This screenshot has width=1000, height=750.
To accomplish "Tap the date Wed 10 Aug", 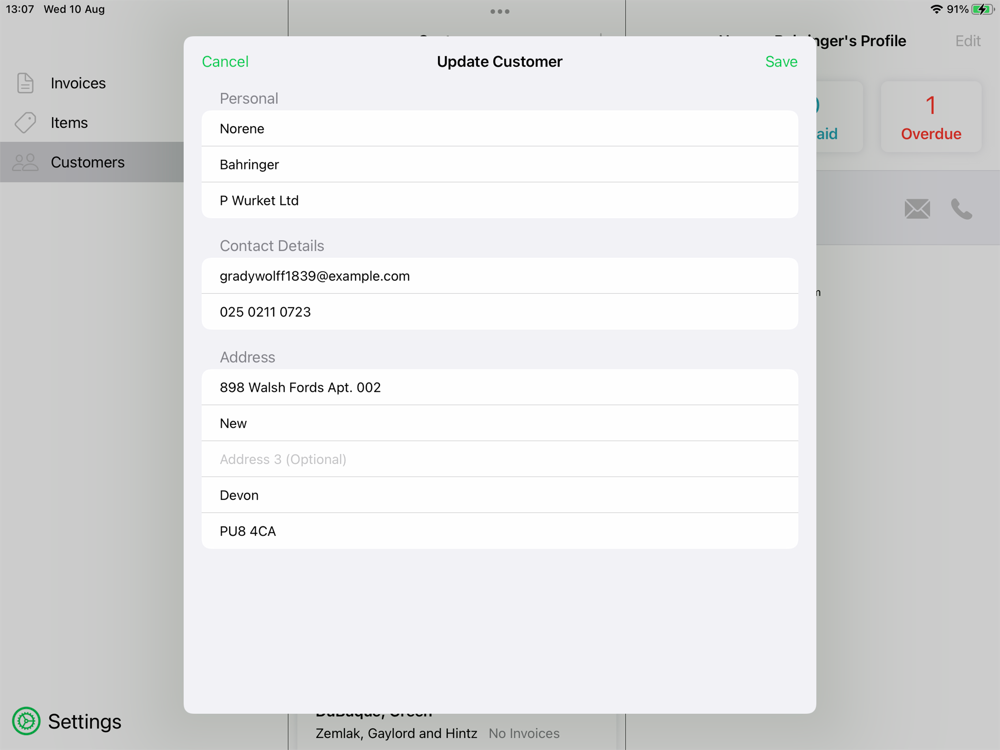I will (74, 9).
